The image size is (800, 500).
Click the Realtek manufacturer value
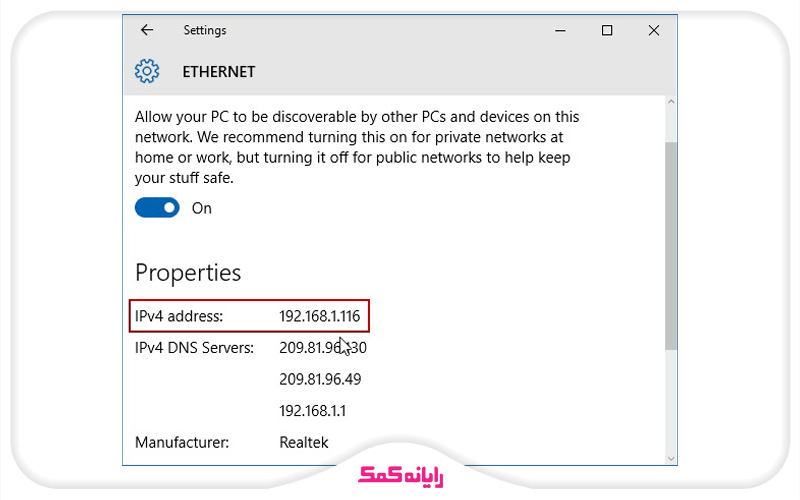click(304, 442)
